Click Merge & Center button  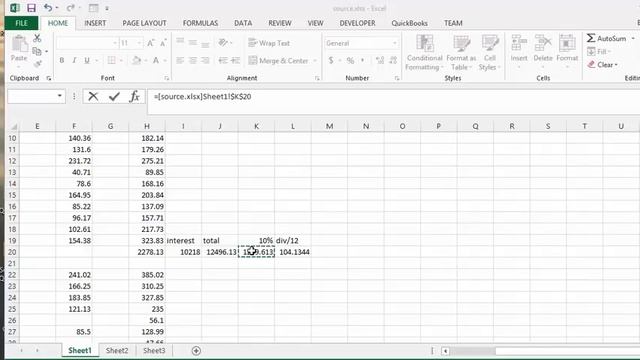click(x=278, y=60)
